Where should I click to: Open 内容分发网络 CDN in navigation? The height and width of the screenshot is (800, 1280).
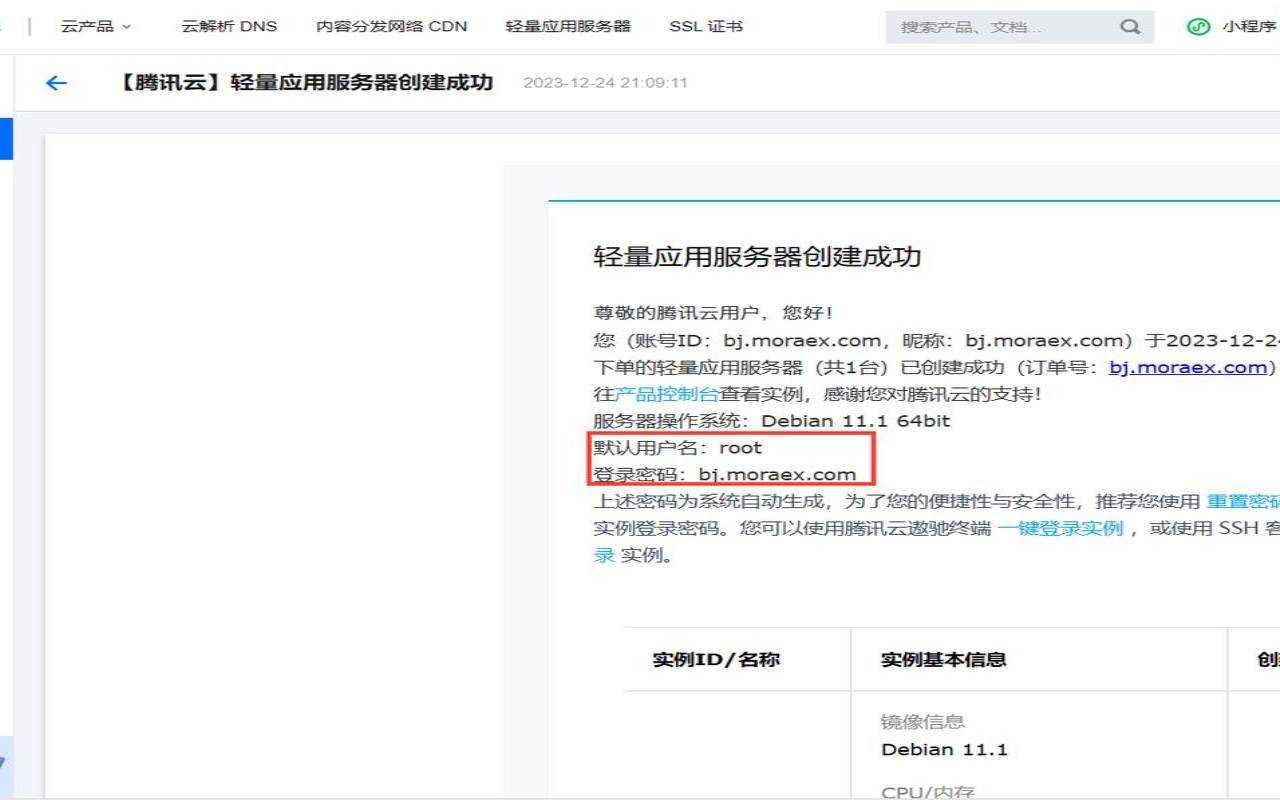[392, 27]
